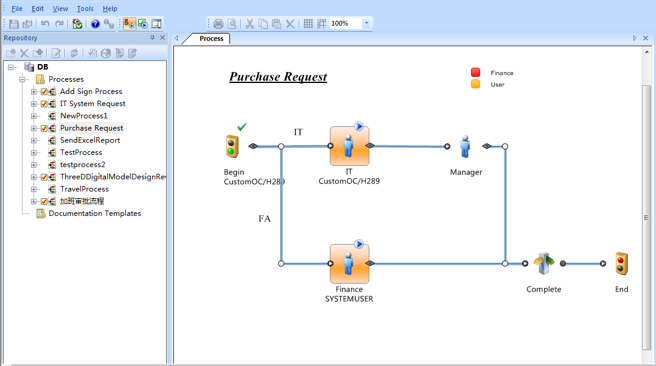Click the refresh icon in Repository toolbar
Image resolution: width=656 pixels, height=366 pixels.
pyautogui.click(x=74, y=53)
